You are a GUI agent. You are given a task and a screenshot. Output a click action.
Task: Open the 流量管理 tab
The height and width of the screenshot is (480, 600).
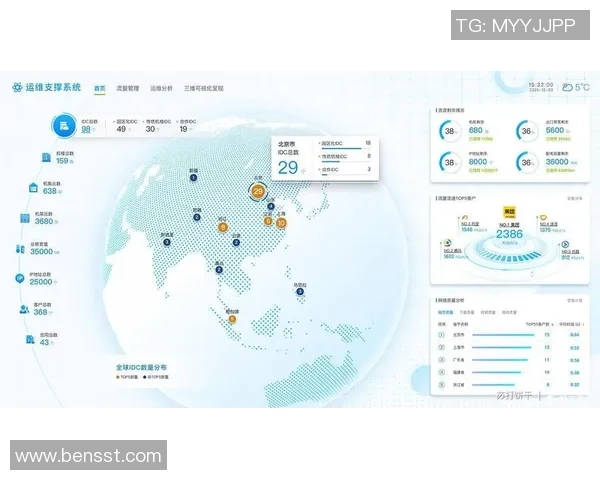pyautogui.click(x=127, y=89)
